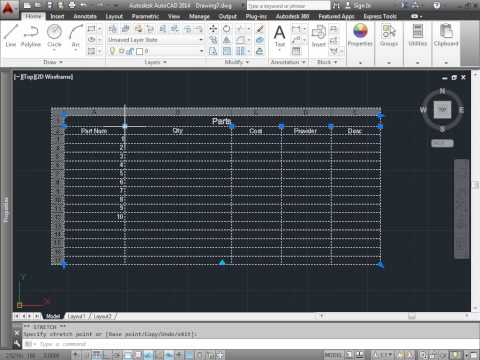
Task: Click the Undo arrow in quick access toolbar
Action: tap(83, 5)
